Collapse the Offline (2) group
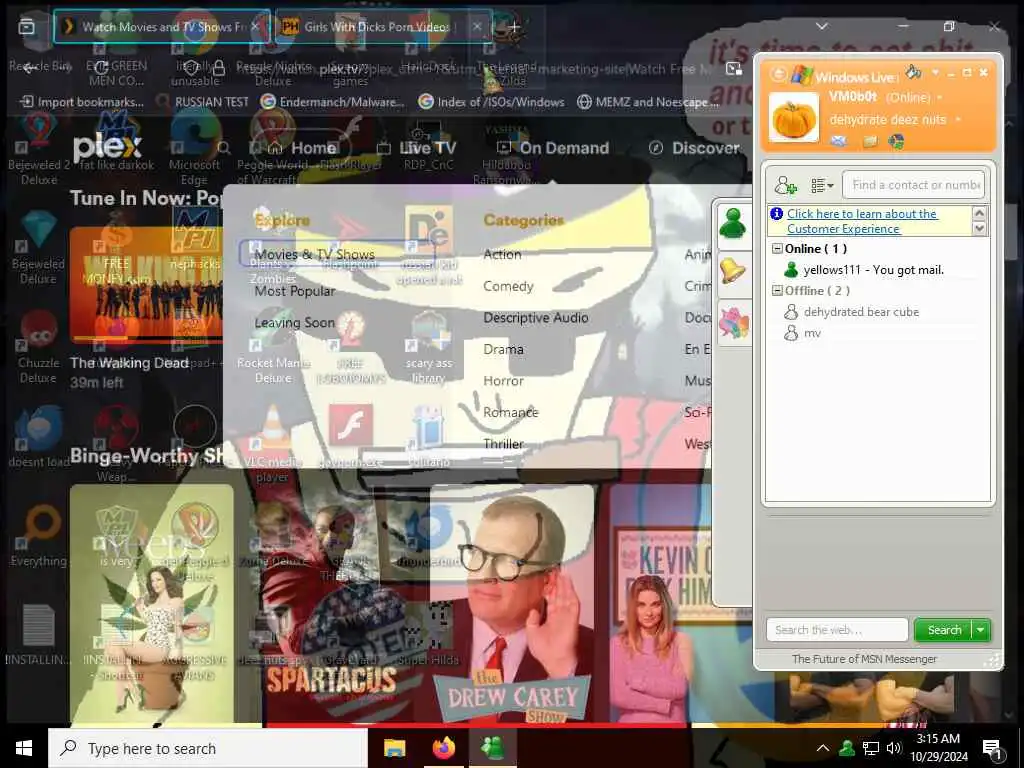The image size is (1024, 768). (777, 290)
